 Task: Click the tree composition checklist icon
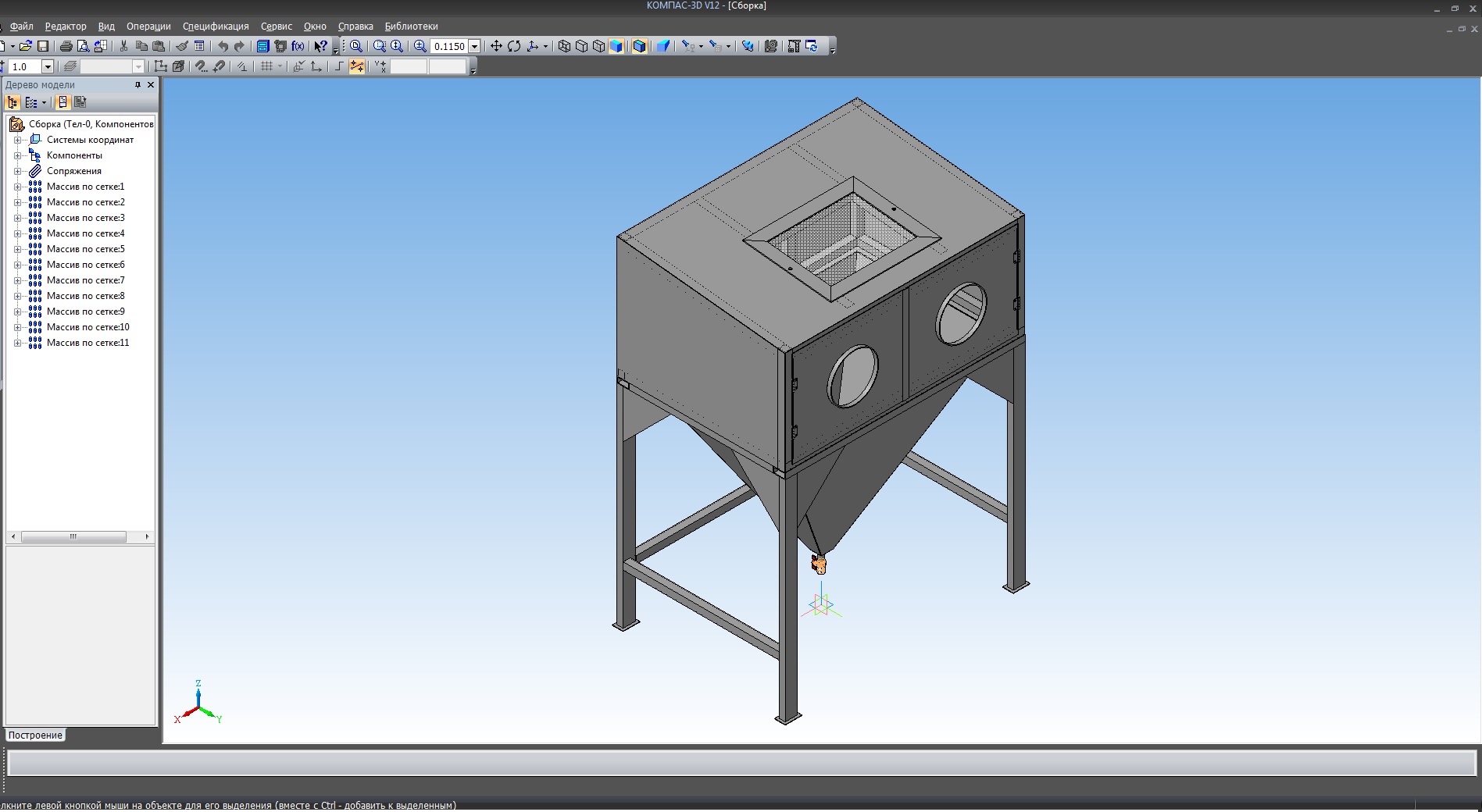point(31,102)
